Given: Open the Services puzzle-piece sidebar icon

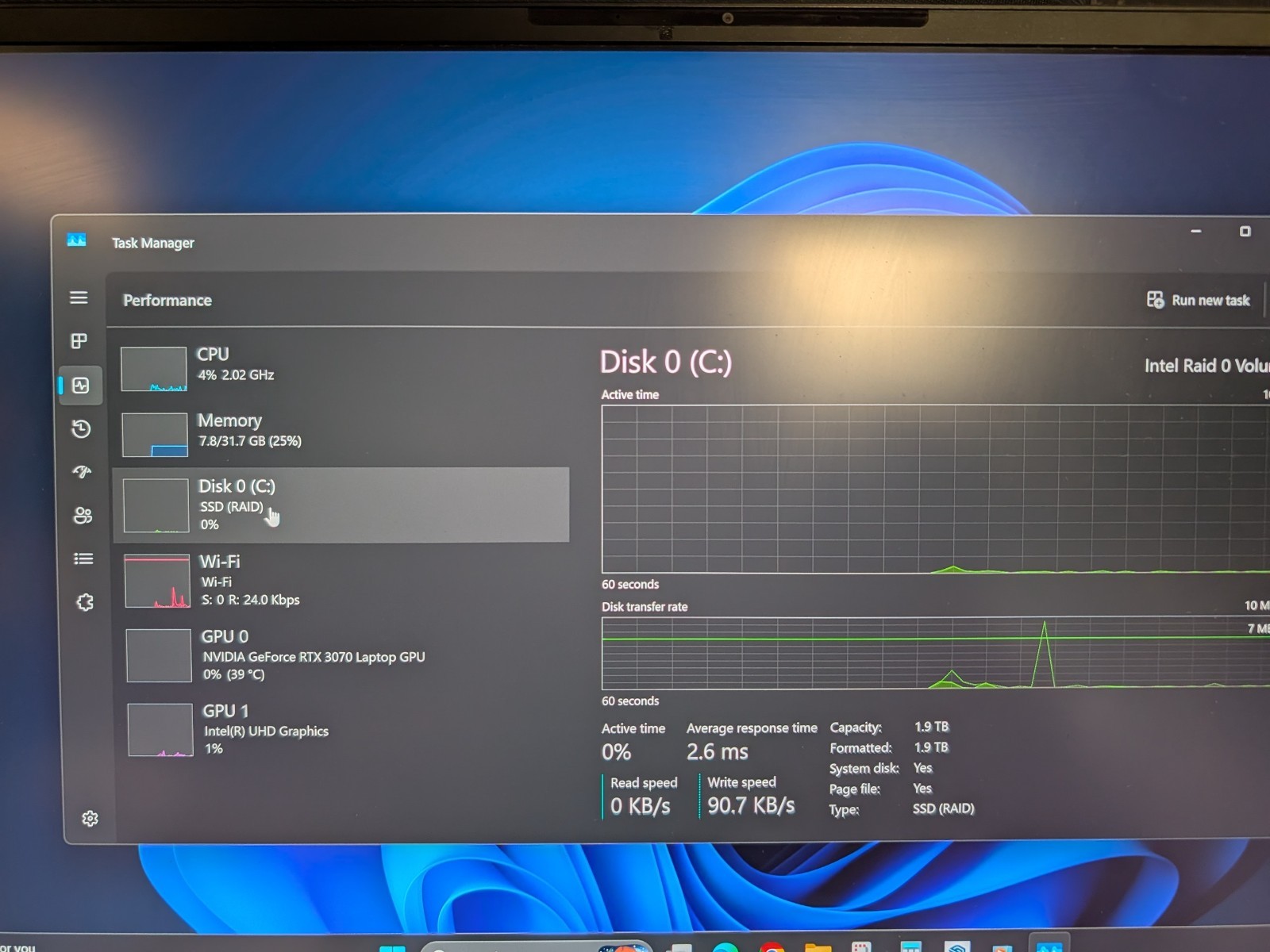Looking at the screenshot, I should coord(84,602).
